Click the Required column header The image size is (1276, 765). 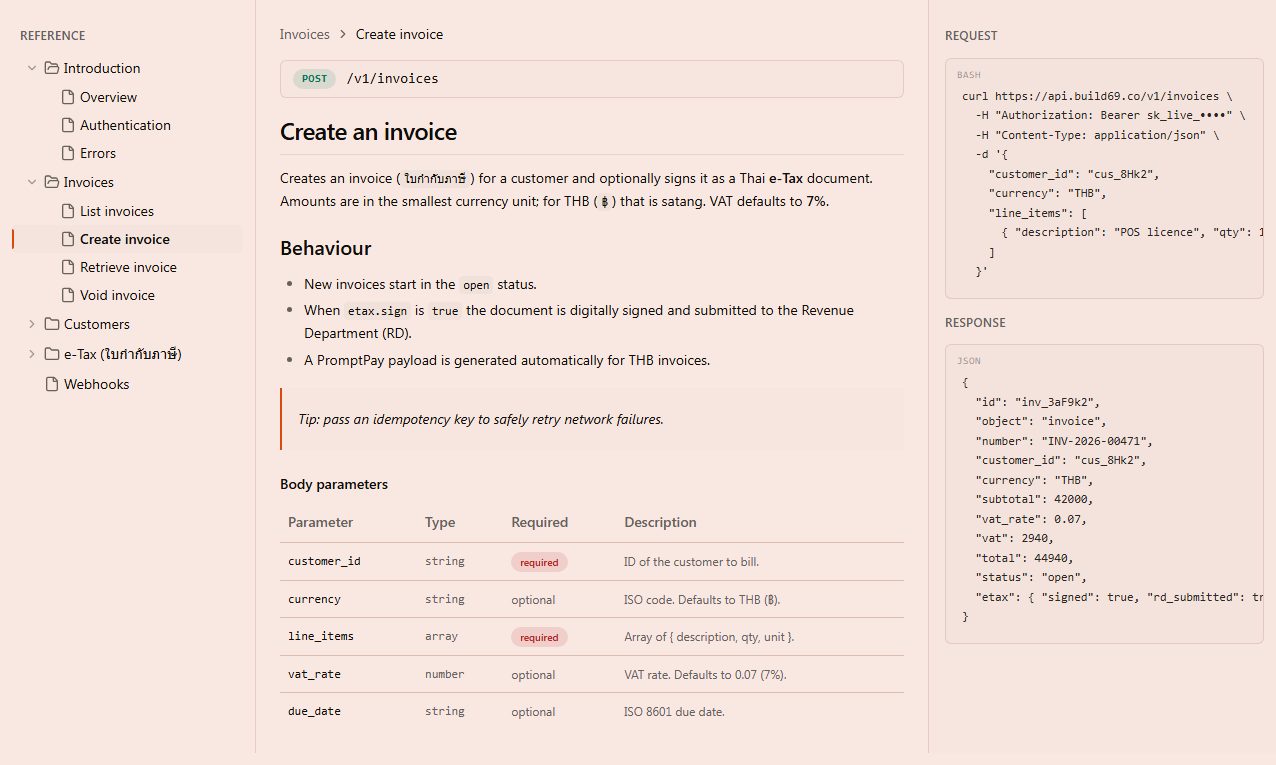[x=539, y=522]
